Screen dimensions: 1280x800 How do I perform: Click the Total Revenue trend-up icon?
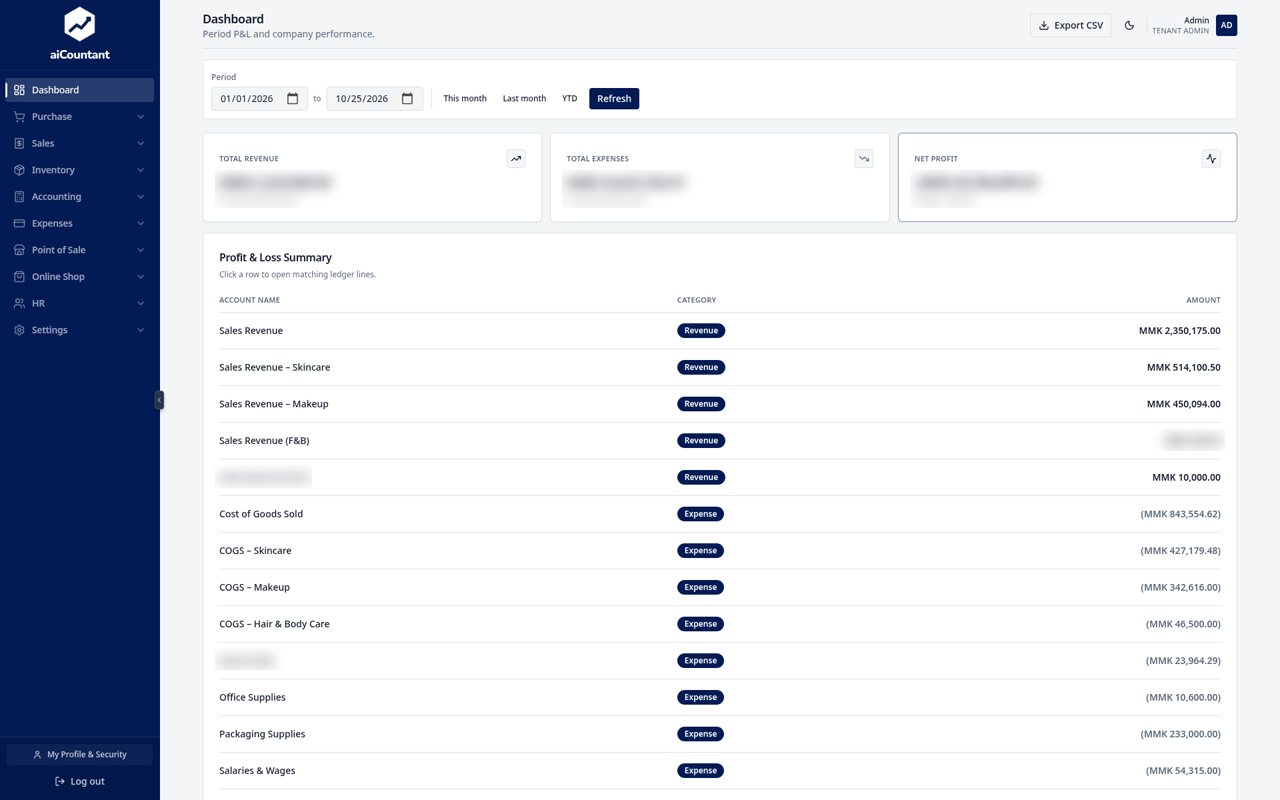(516, 158)
